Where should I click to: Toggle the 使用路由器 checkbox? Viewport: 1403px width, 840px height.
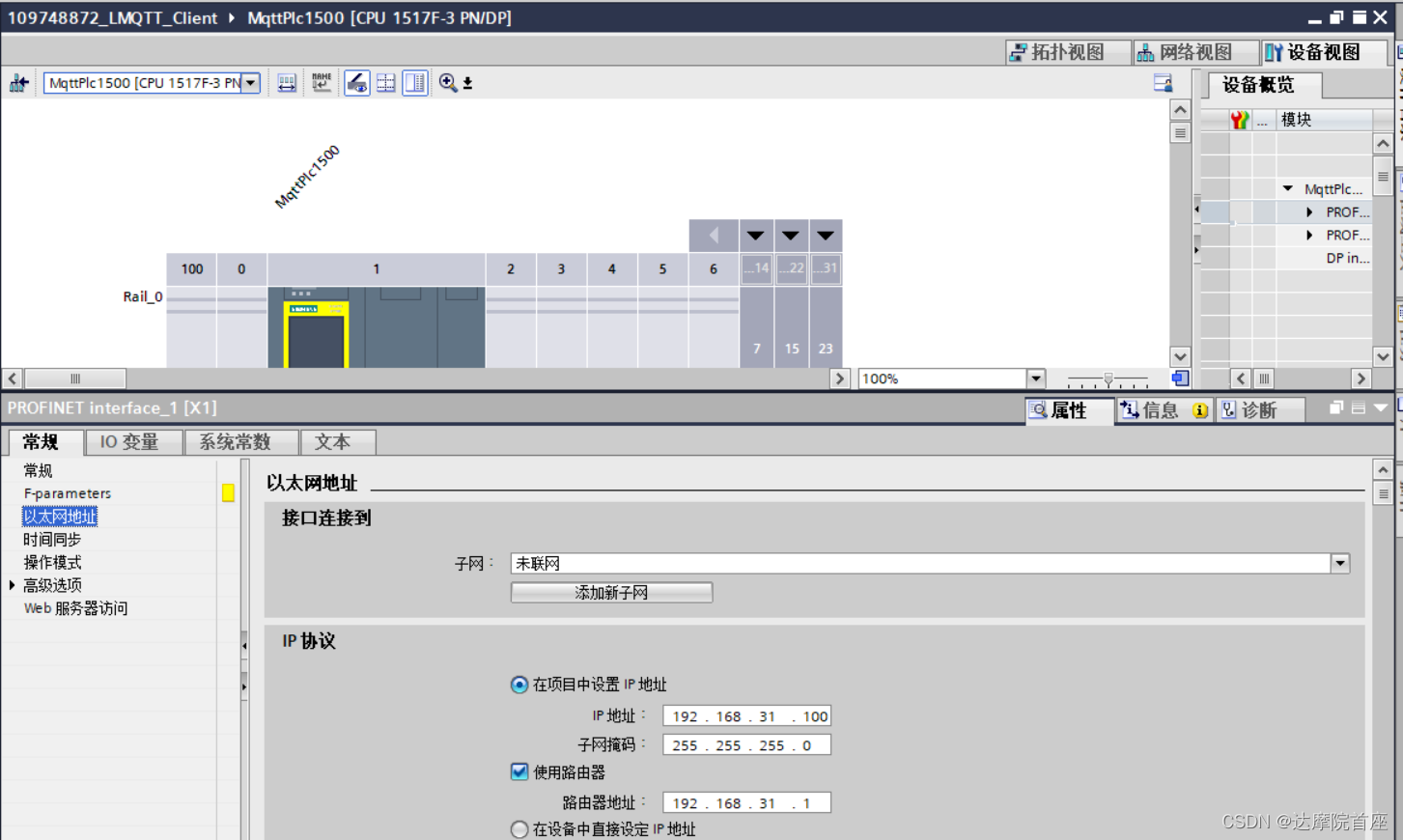[519, 771]
